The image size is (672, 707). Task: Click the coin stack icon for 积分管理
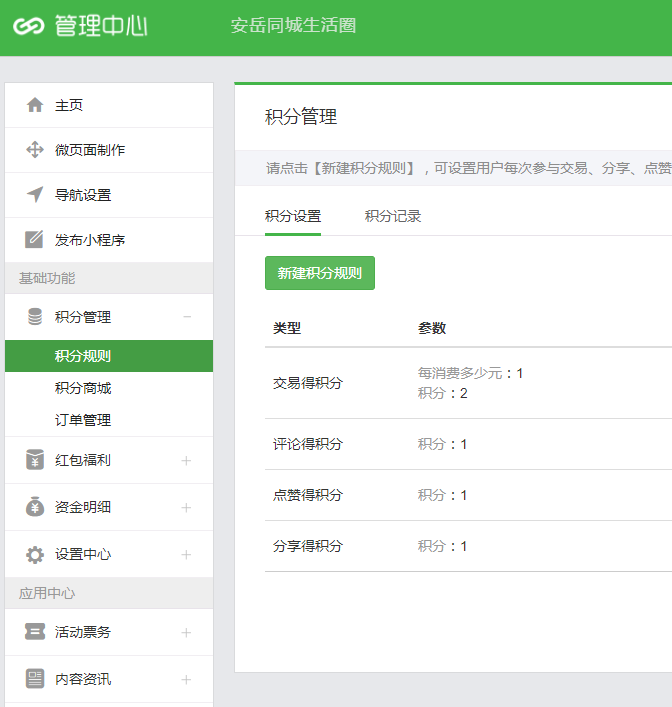tap(35, 317)
